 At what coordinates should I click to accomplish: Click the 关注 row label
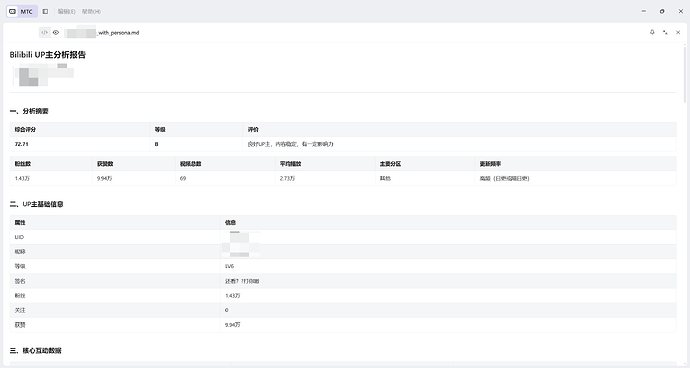20,310
